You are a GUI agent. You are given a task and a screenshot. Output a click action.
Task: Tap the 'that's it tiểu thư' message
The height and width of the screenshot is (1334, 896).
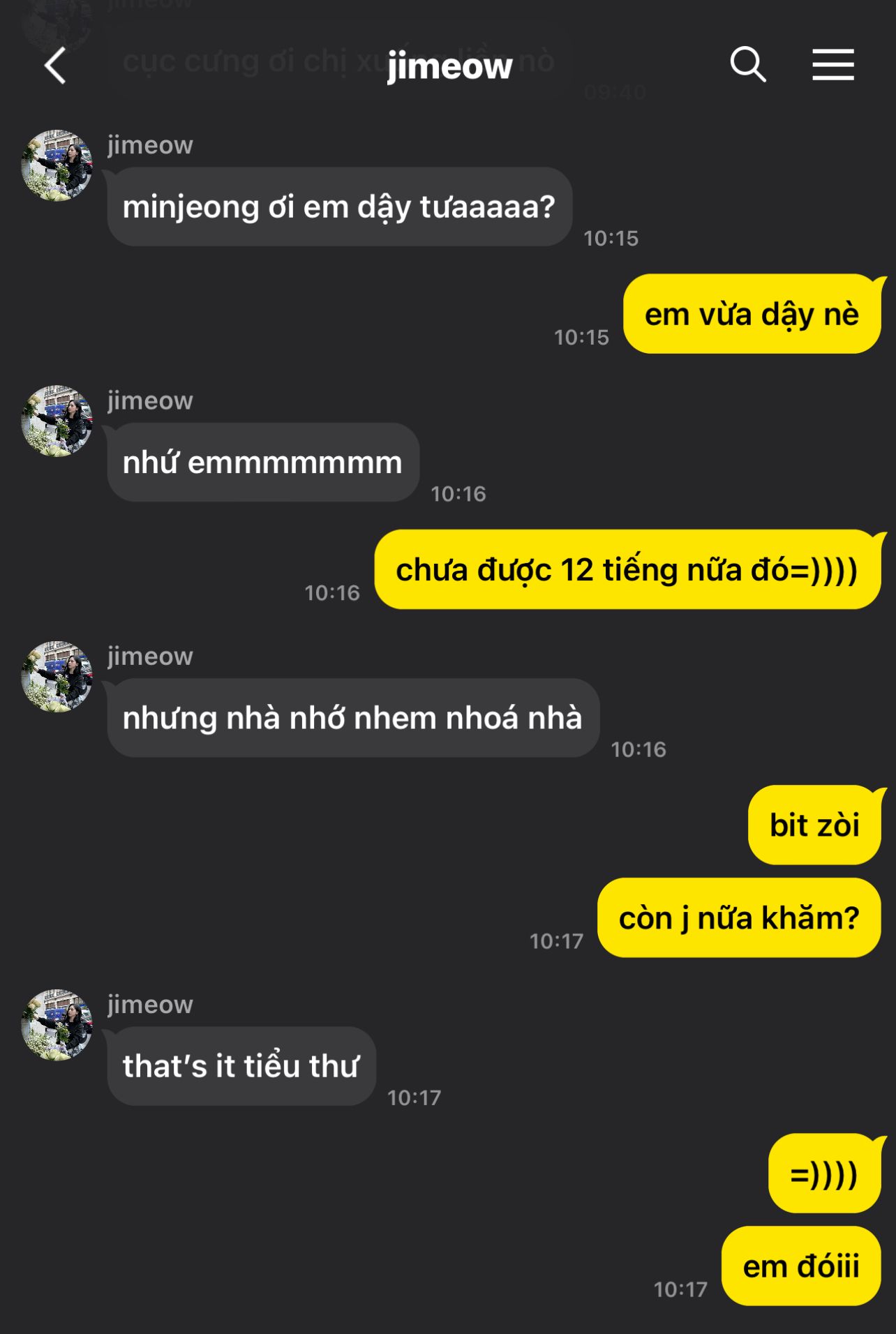(241, 1066)
